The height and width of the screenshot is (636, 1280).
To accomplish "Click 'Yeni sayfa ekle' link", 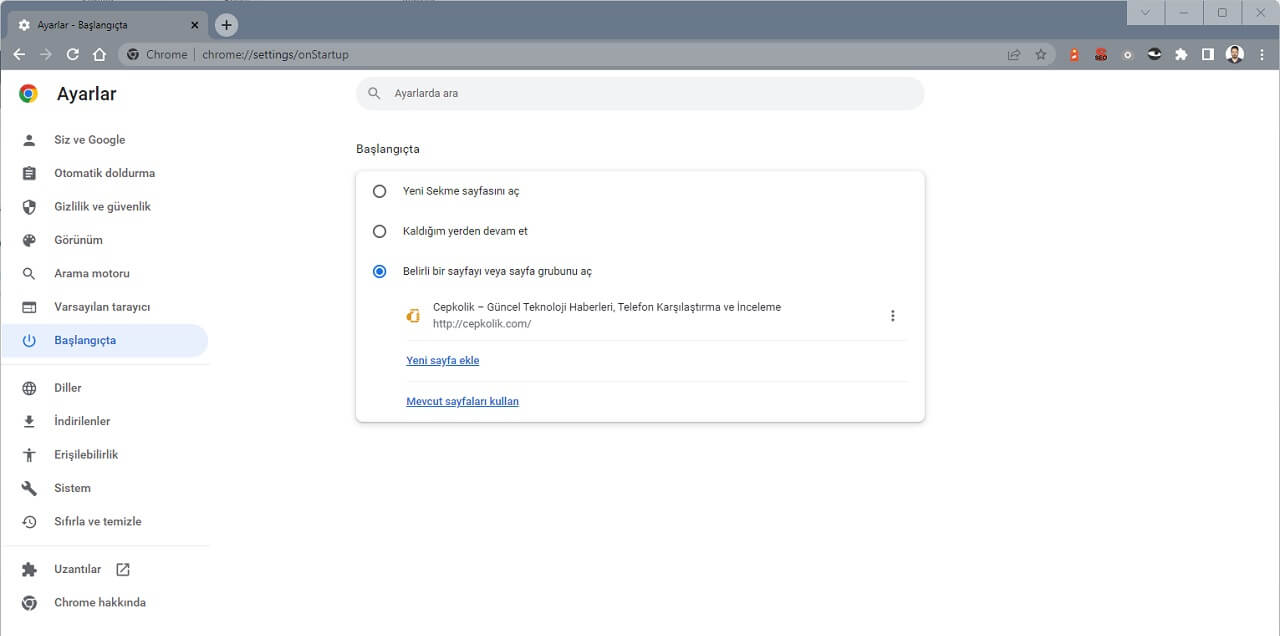I will [442, 361].
